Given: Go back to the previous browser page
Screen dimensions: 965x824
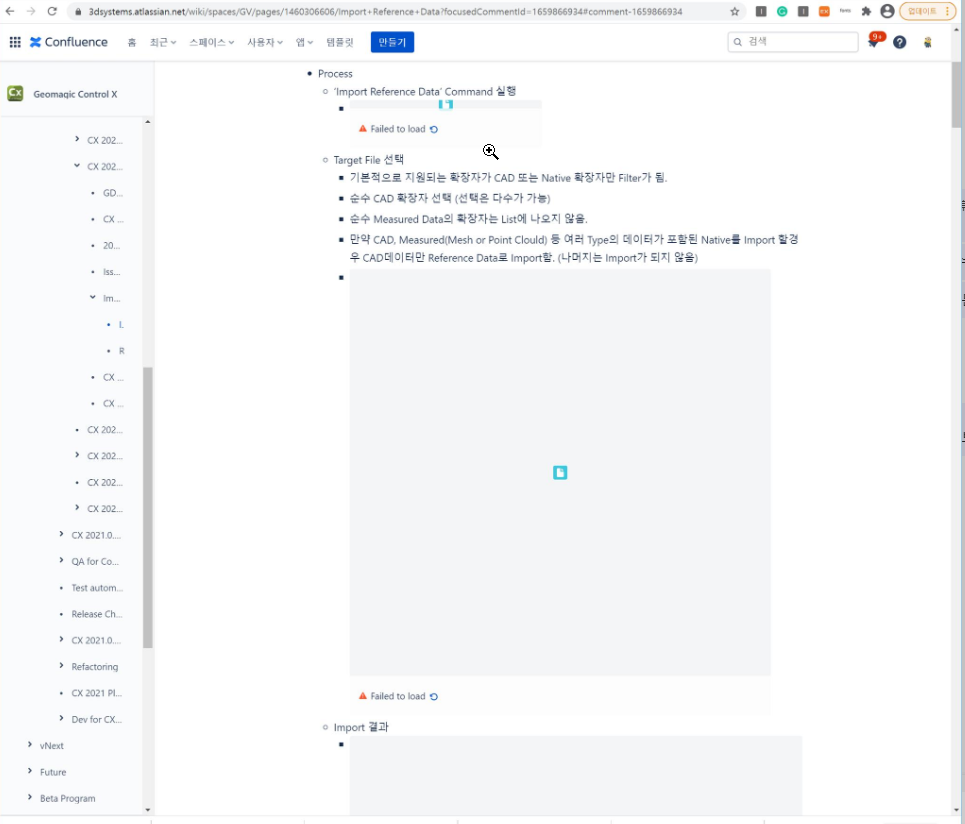Looking at the screenshot, I should (10, 11).
